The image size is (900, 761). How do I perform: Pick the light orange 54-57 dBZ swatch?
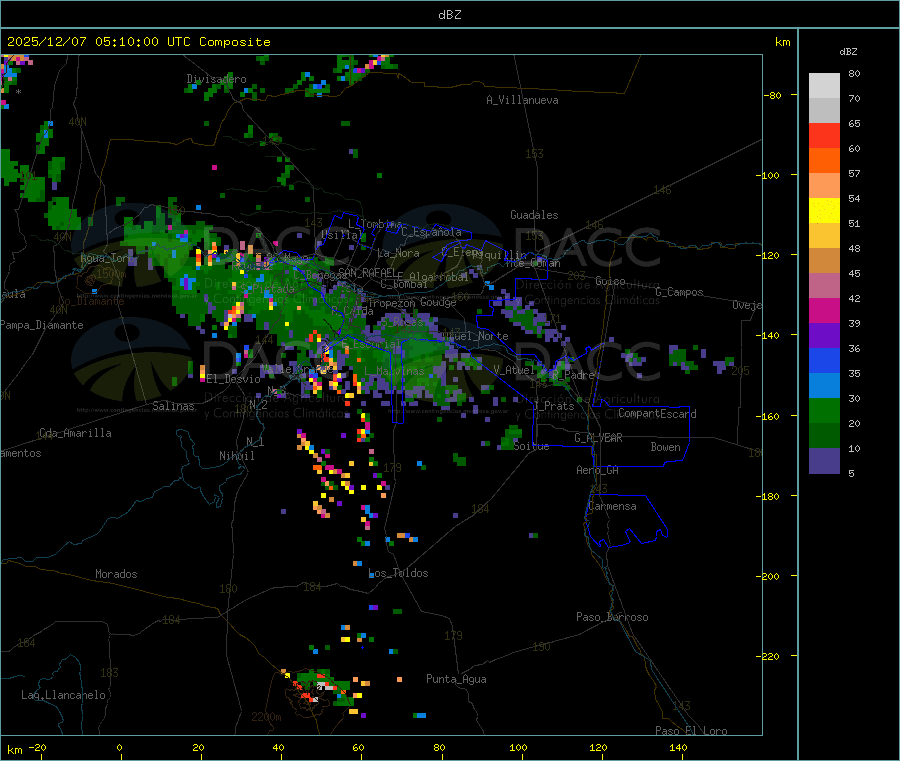tap(824, 186)
